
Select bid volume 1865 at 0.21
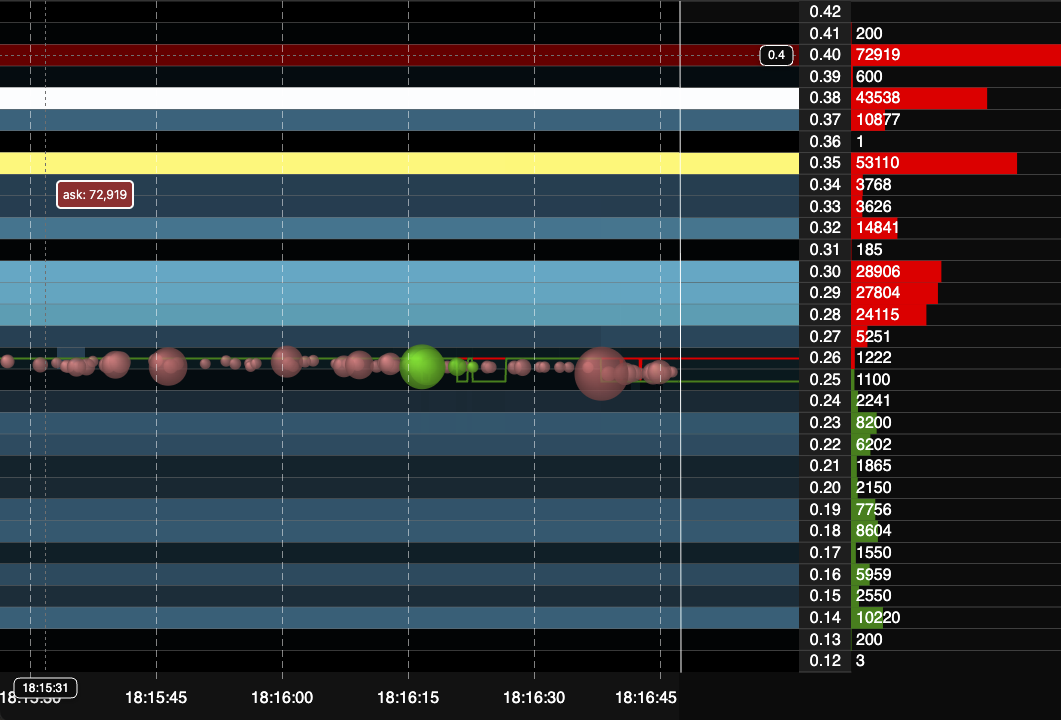pyautogui.click(x=874, y=466)
